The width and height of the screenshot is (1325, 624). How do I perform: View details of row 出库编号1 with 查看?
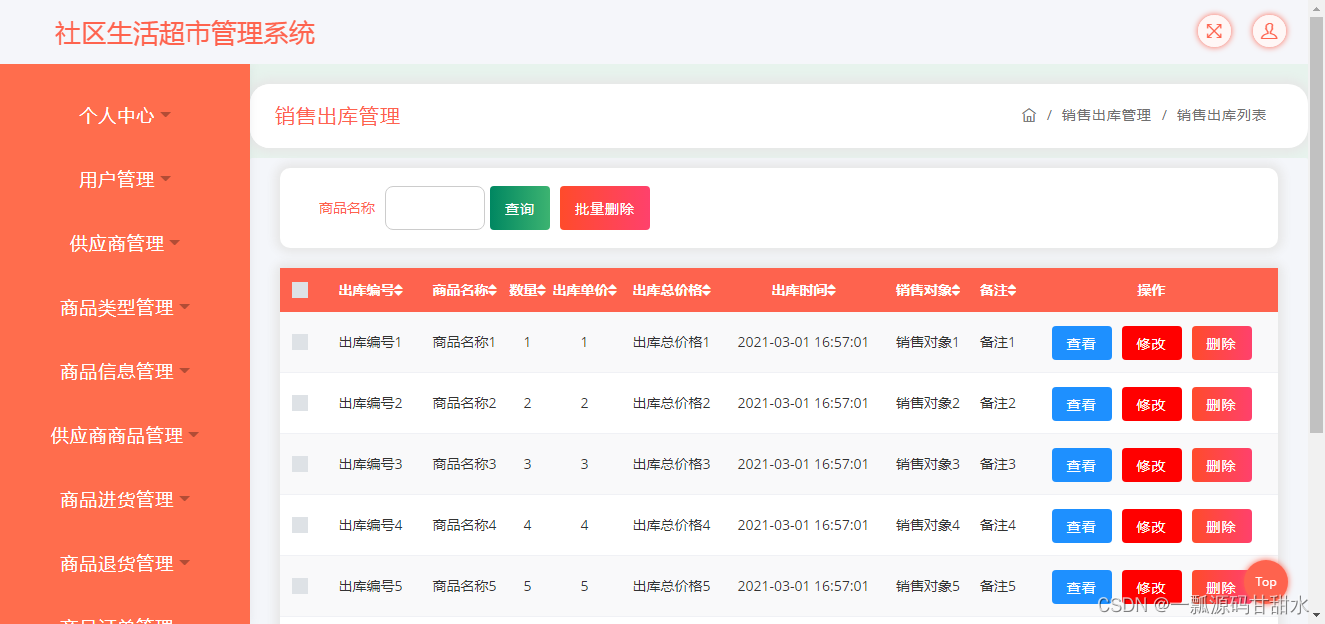pyautogui.click(x=1082, y=343)
